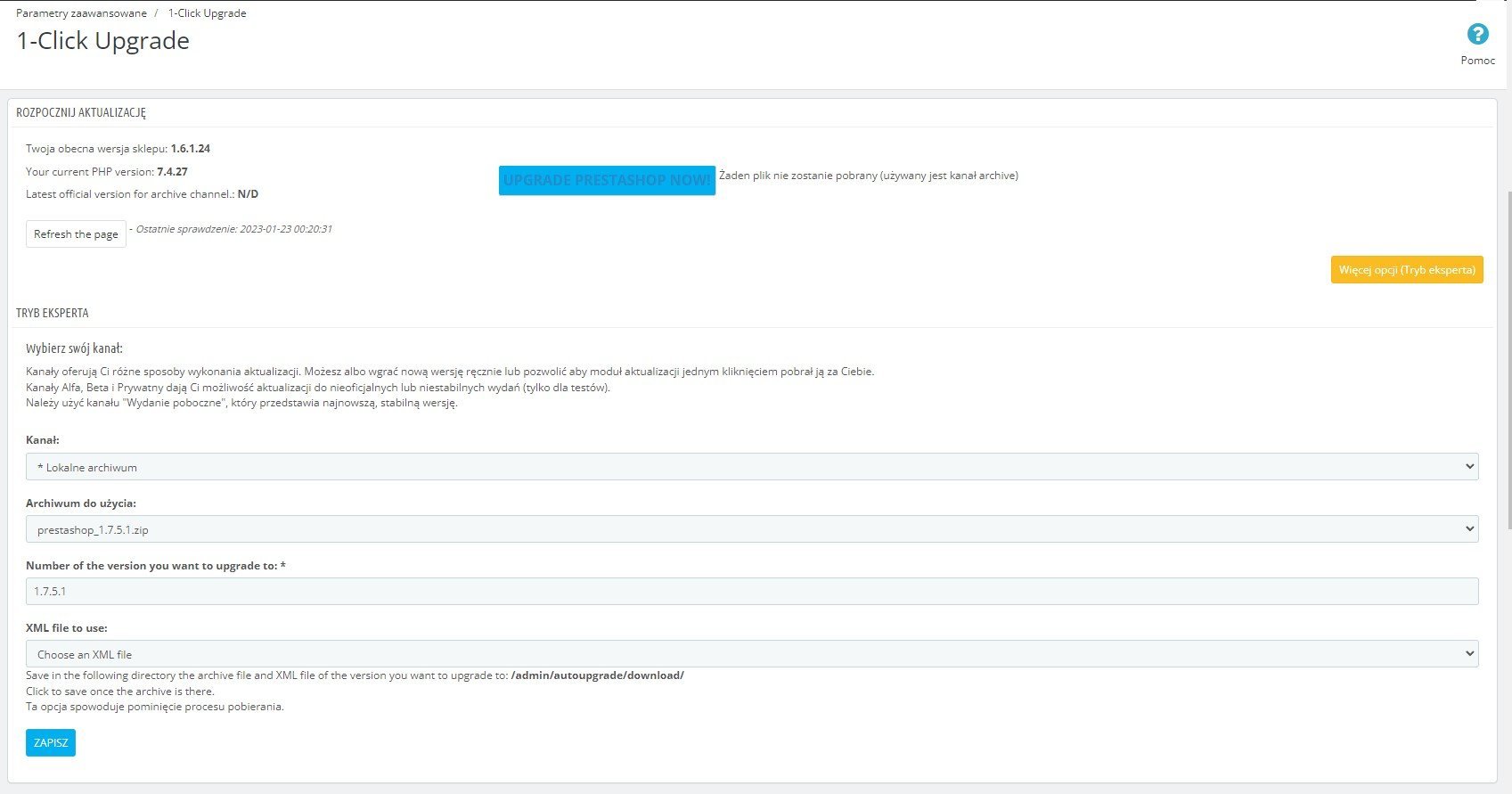Click the Ta opcja spowoduje pominięcie note
This screenshot has height=794, width=1512.
tap(155, 707)
